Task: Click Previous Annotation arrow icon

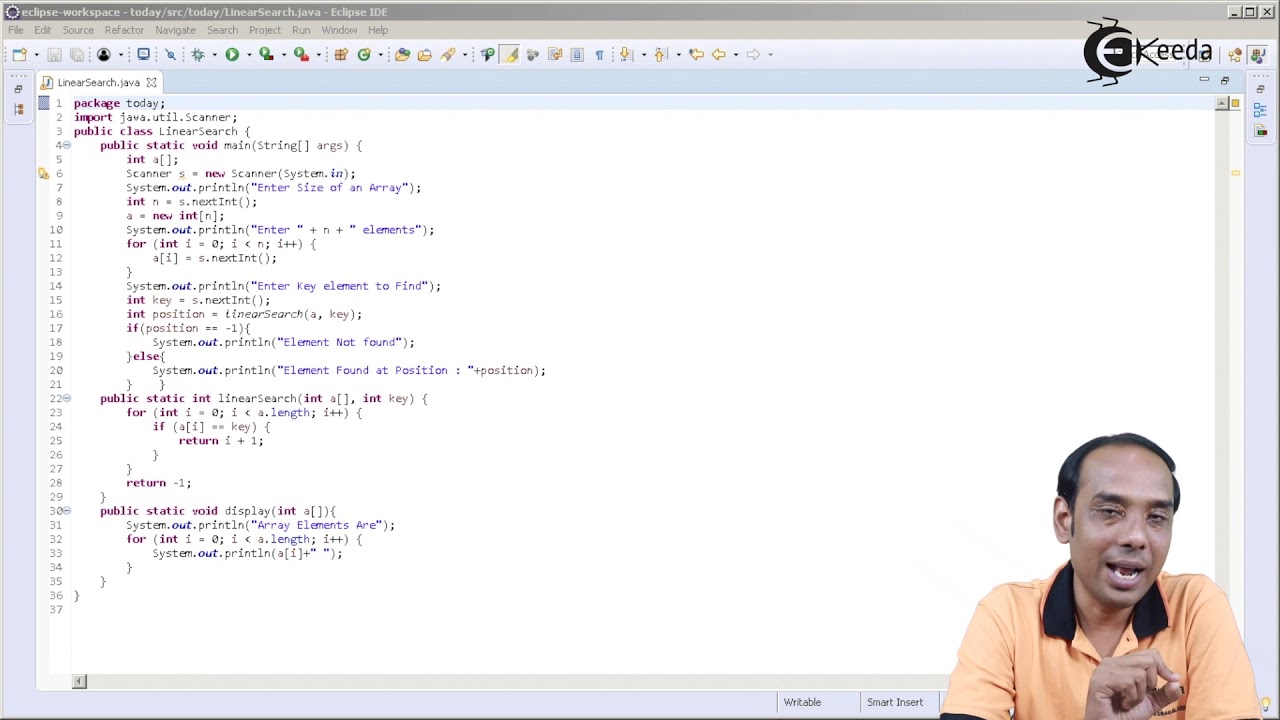Action: tap(660, 55)
